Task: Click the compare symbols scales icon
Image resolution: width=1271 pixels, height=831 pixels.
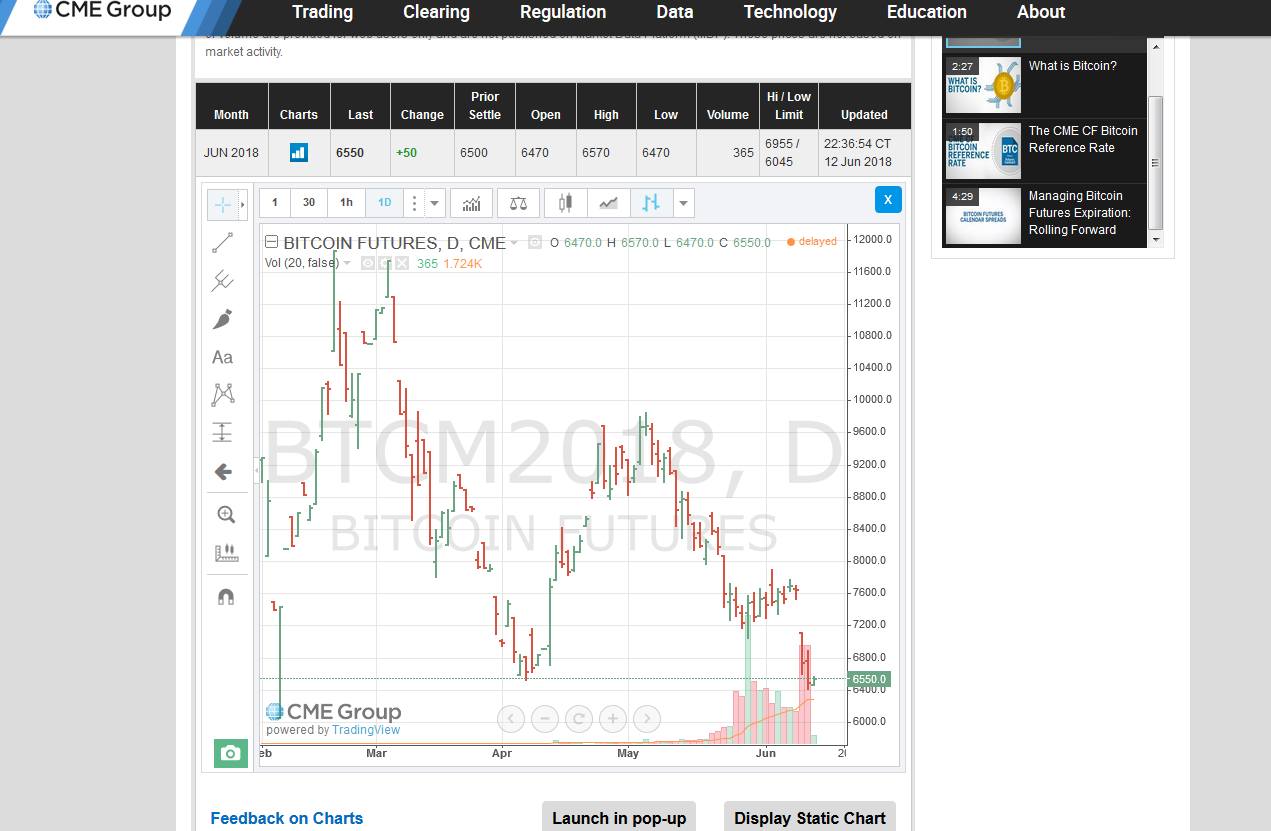Action: 518,203
